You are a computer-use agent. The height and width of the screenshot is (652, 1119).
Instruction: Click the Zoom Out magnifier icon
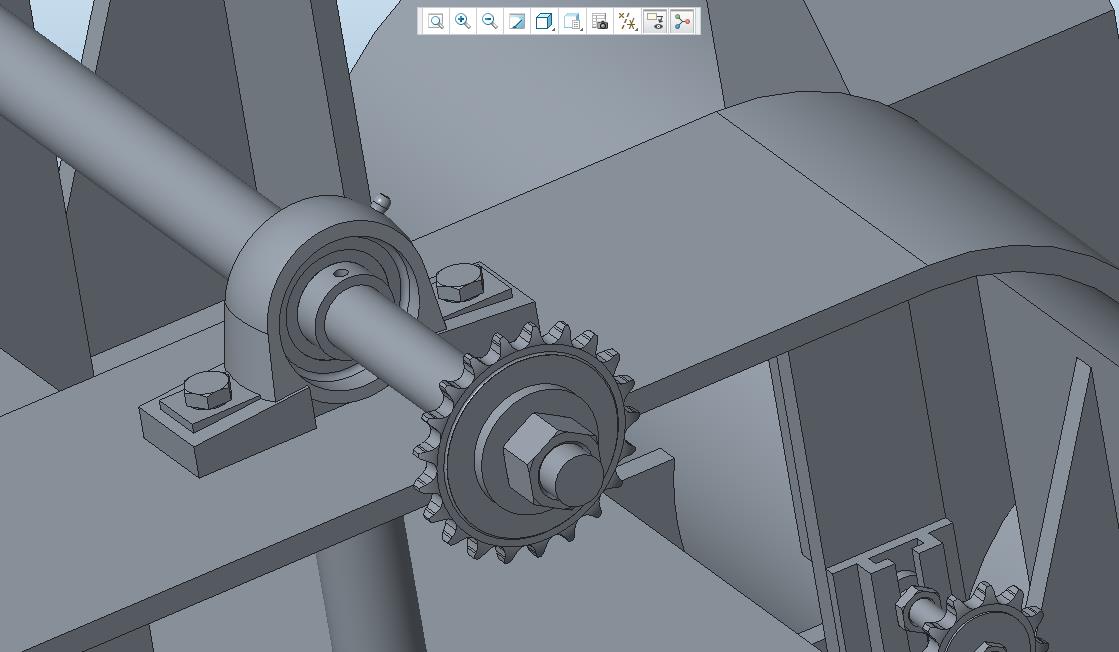point(490,21)
